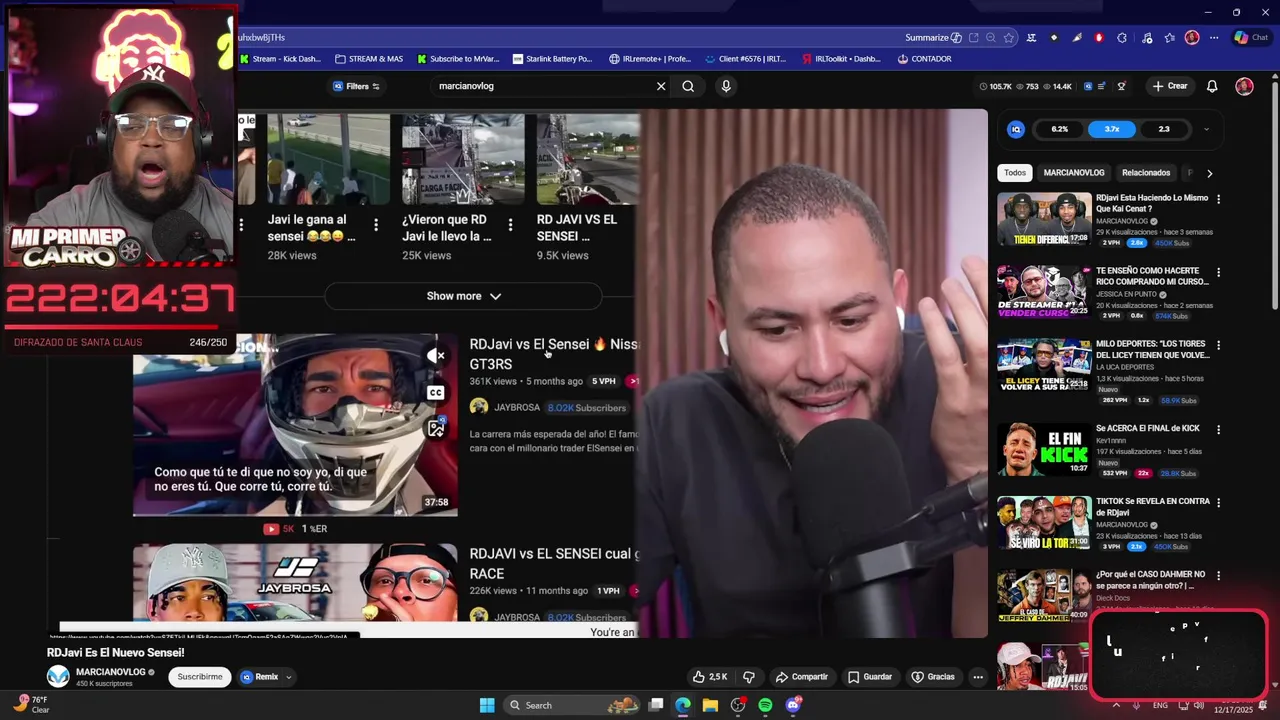The image size is (1280, 720).
Task: Click the 1 VPH badge
Action: (x=608, y=591)
